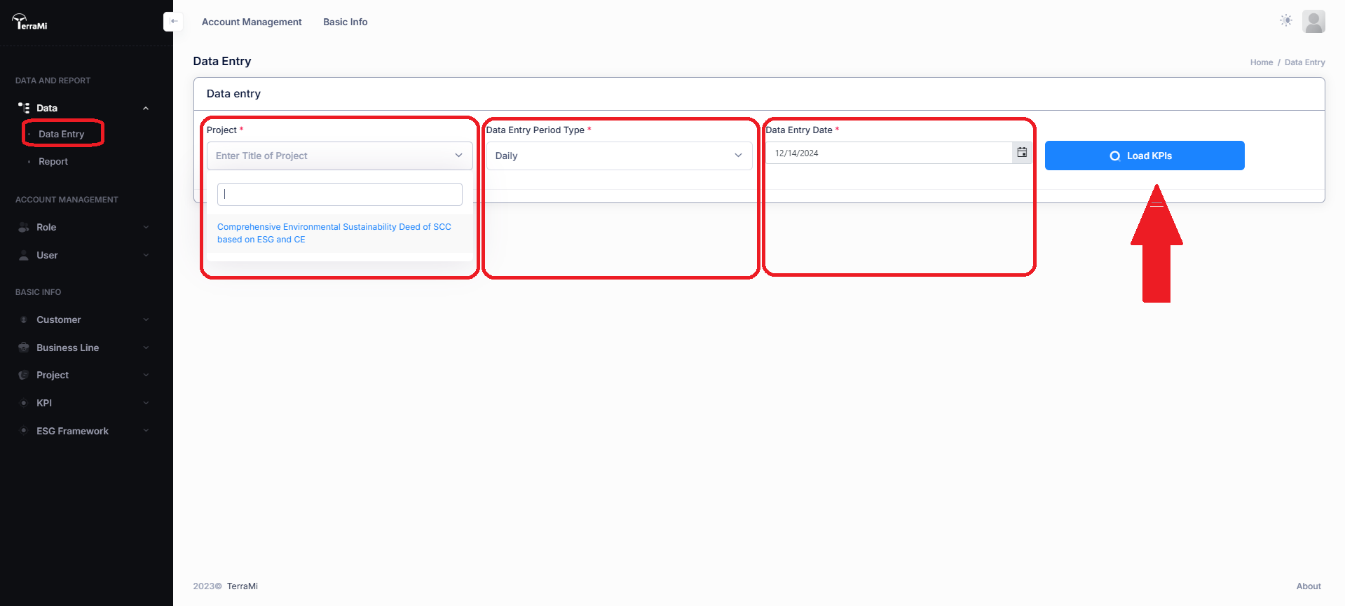Viewport: 1345px width, 606px height.
Task: Click the Customer icon in sidebar
Action: (x=24, y=320)
